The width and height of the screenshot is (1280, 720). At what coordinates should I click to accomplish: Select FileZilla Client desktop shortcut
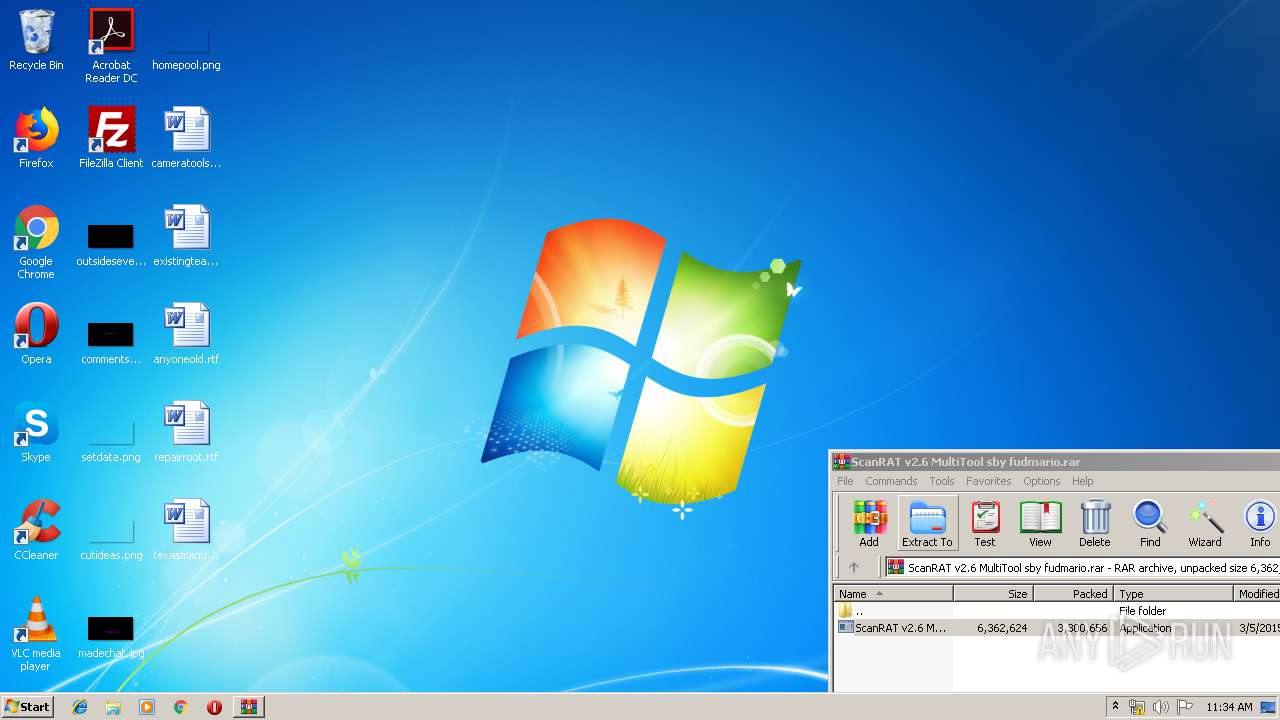(x=111, y=138)
